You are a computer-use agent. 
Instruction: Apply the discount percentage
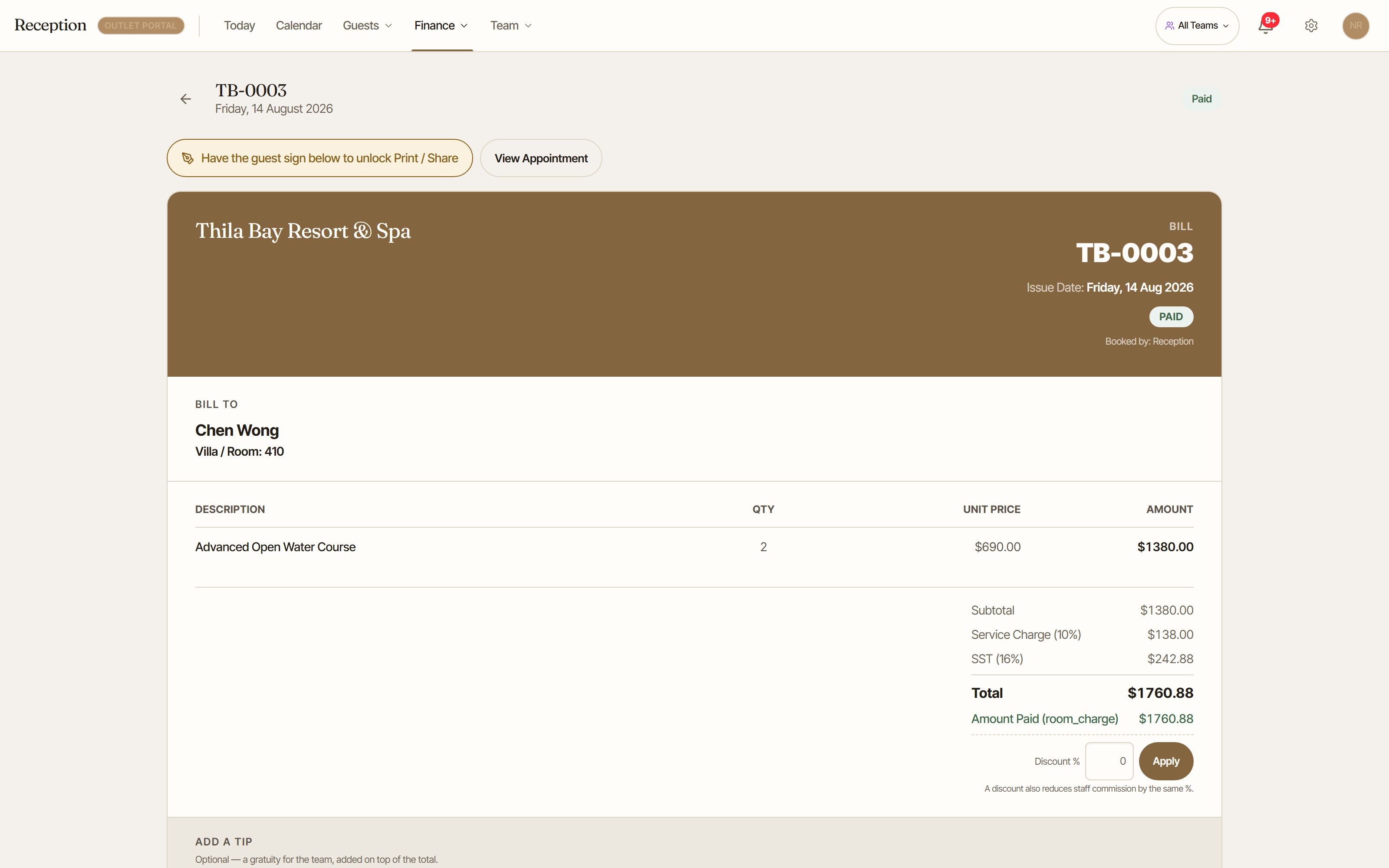[x=1166, y=761]
